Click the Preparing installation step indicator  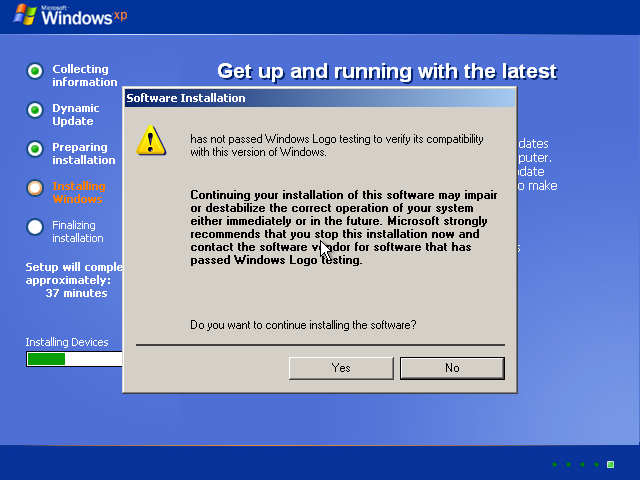(35, 149)
